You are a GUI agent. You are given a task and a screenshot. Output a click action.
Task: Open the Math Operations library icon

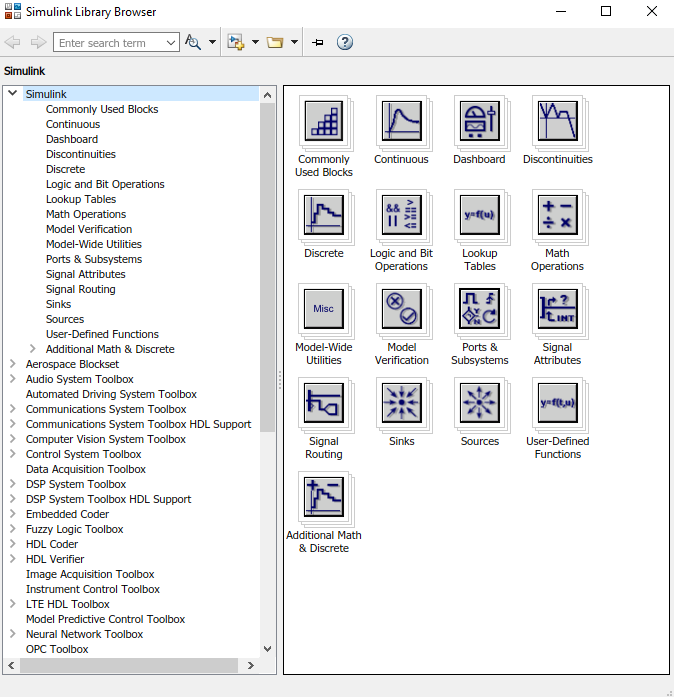[558, 215]
